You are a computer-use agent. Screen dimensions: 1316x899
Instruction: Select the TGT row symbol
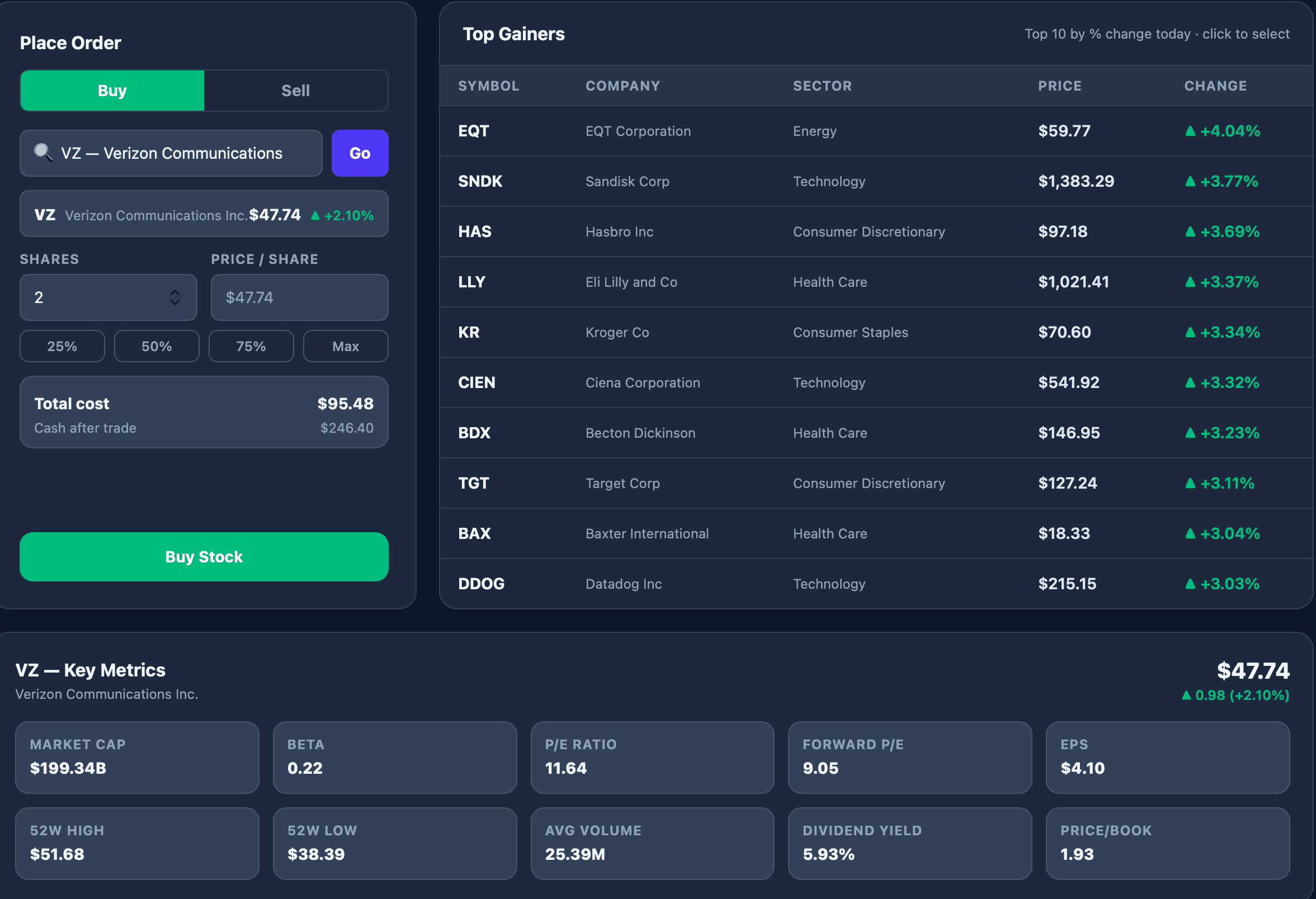[473, 484]
